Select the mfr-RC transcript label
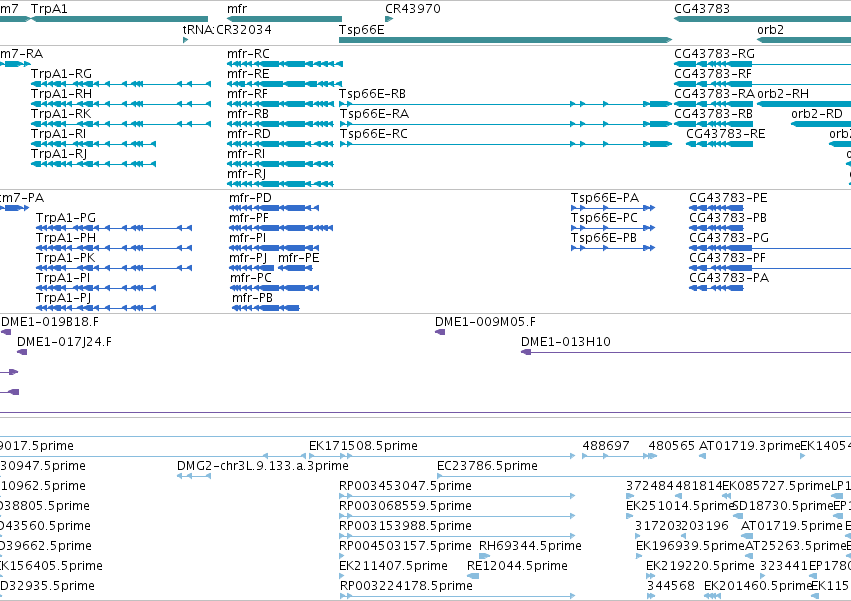The width and height of the screenshot is (851, 601). [248, 54]
